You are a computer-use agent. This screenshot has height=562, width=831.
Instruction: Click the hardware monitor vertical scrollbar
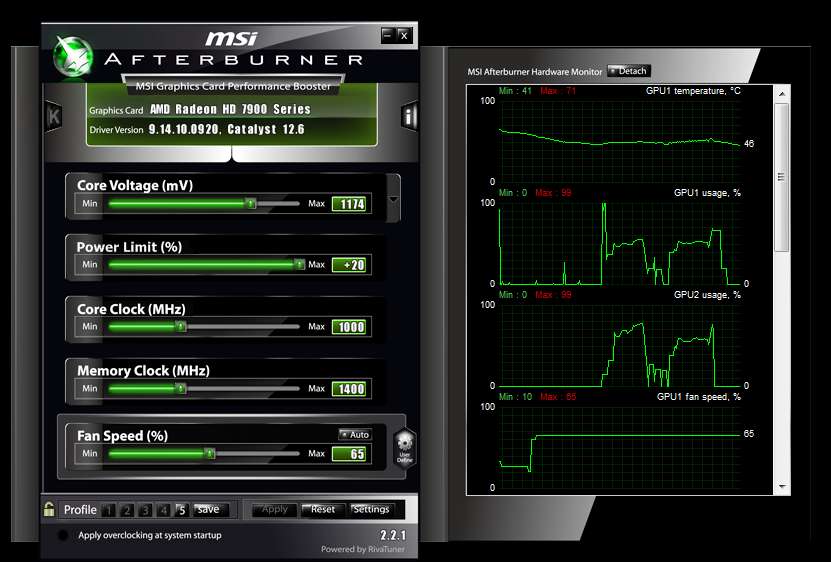coord(782,180)
